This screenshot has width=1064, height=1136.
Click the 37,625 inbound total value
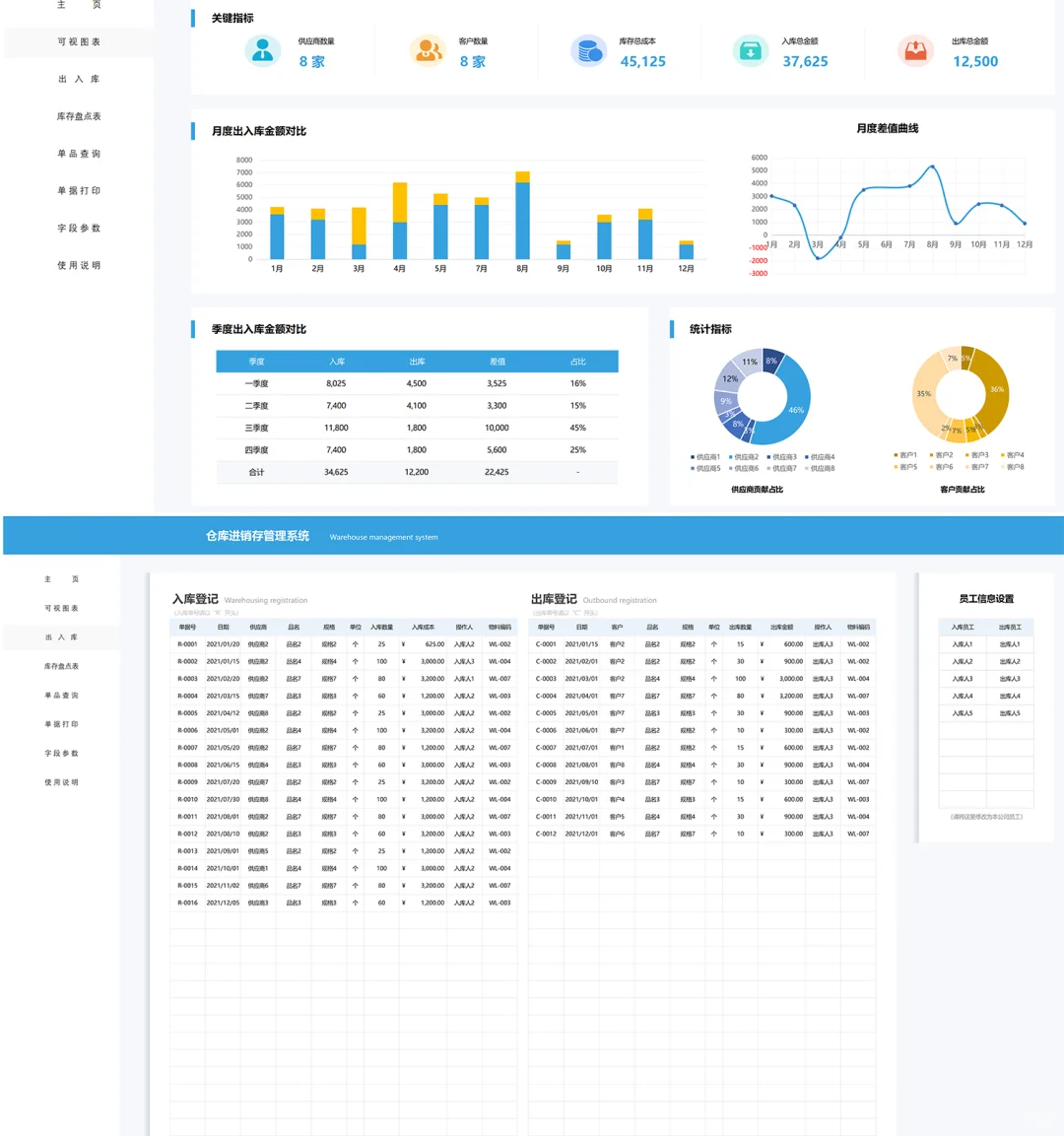(805, 62)
